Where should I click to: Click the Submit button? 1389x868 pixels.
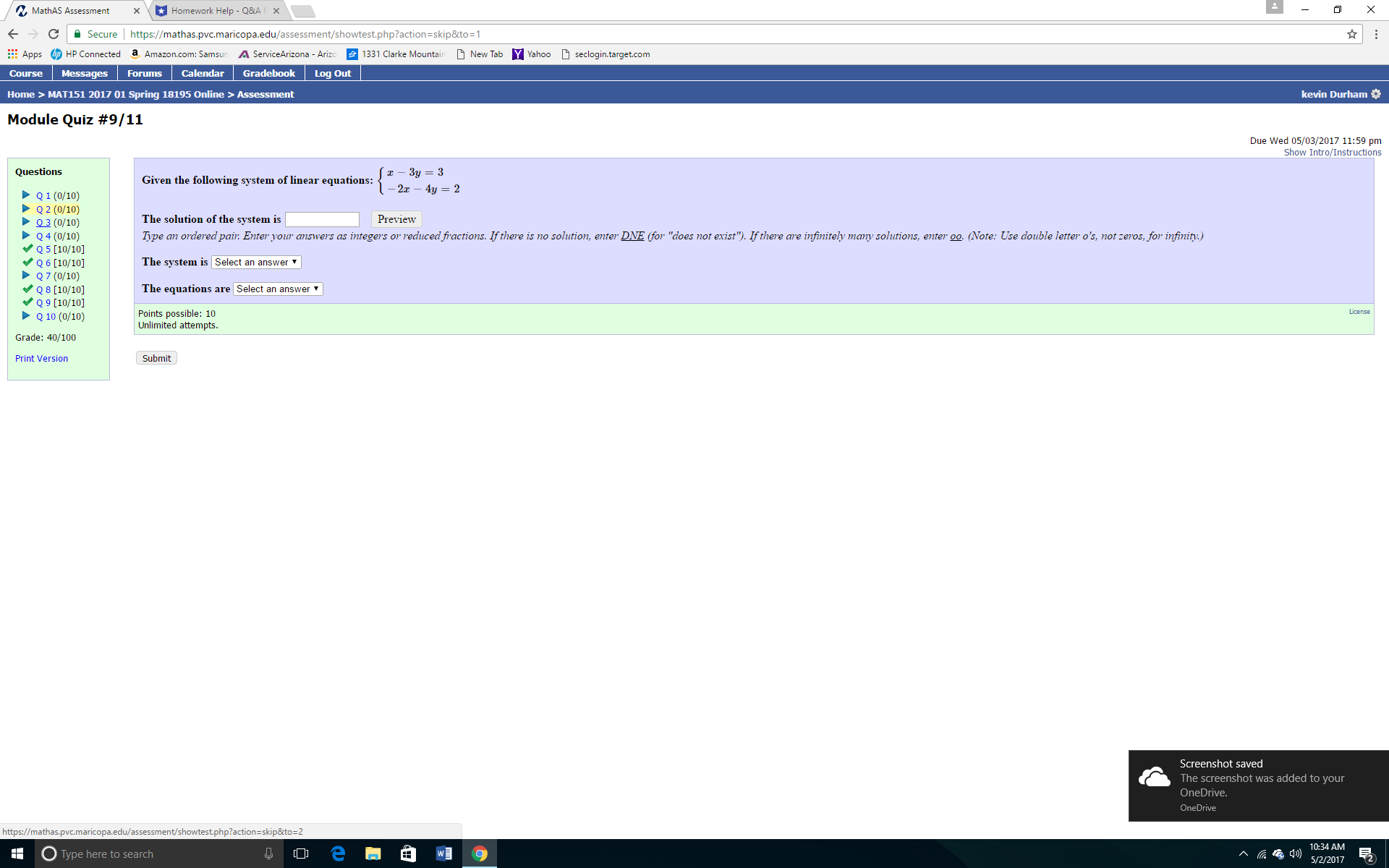[157, 357]
